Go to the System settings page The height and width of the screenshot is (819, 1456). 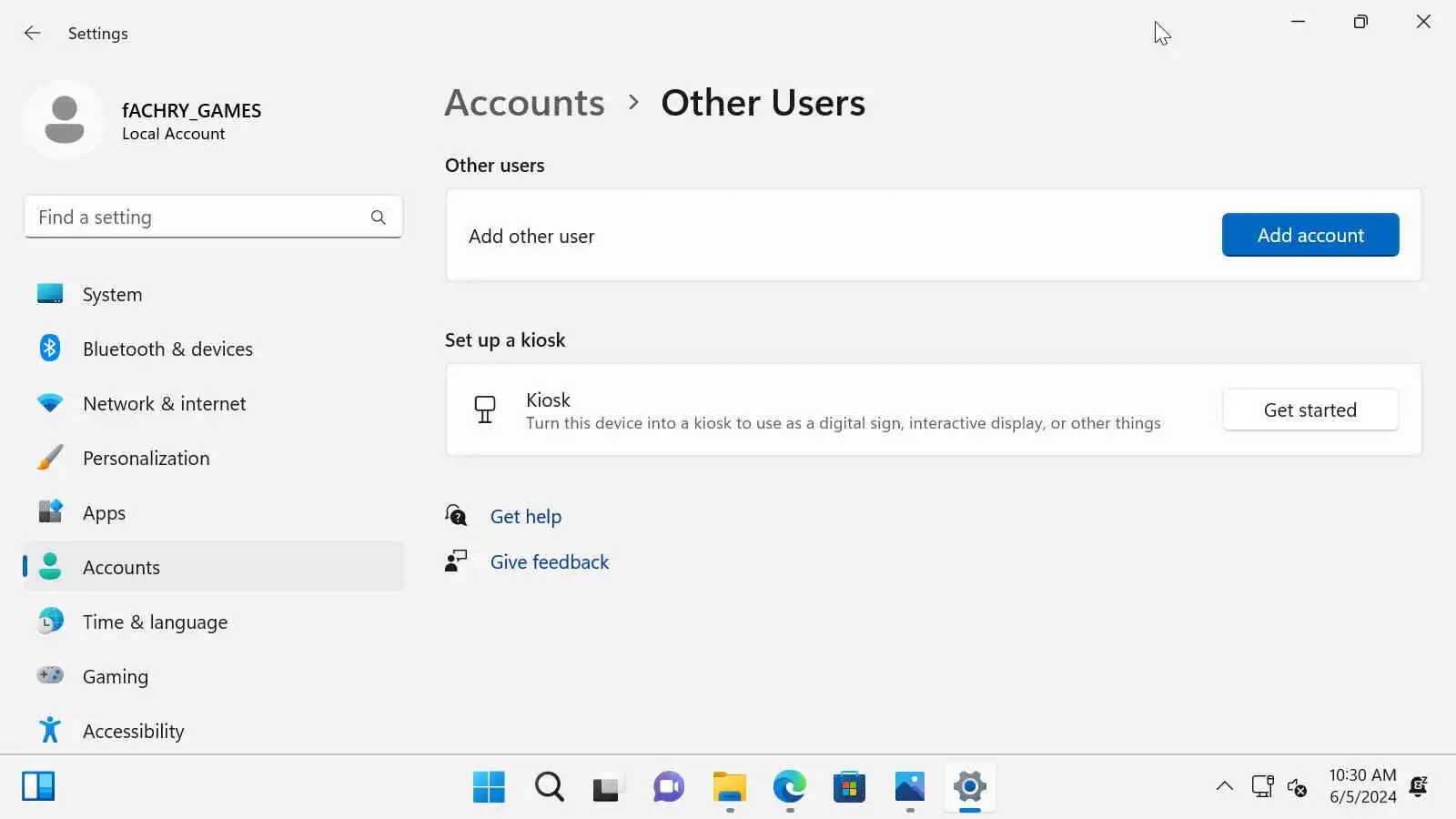point(112,295)
